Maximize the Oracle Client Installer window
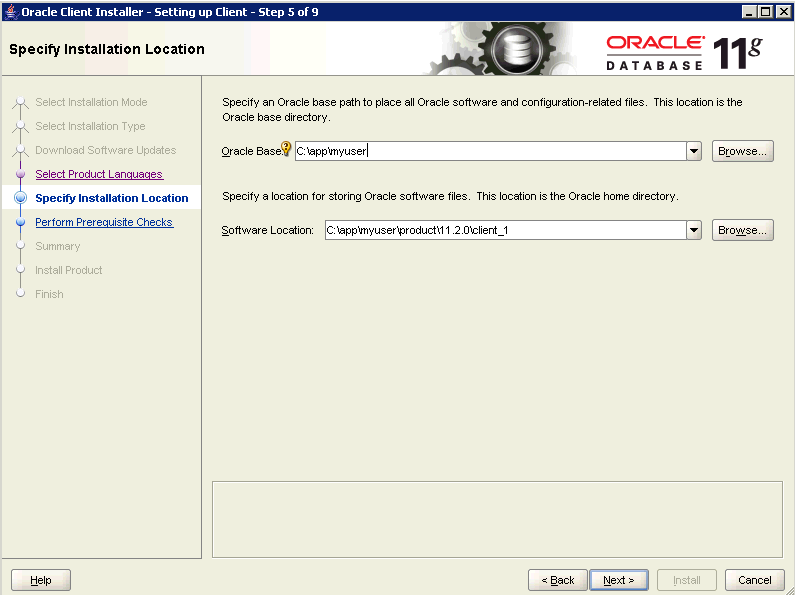This screenshot has height=595, width=795. coord(766,11)
